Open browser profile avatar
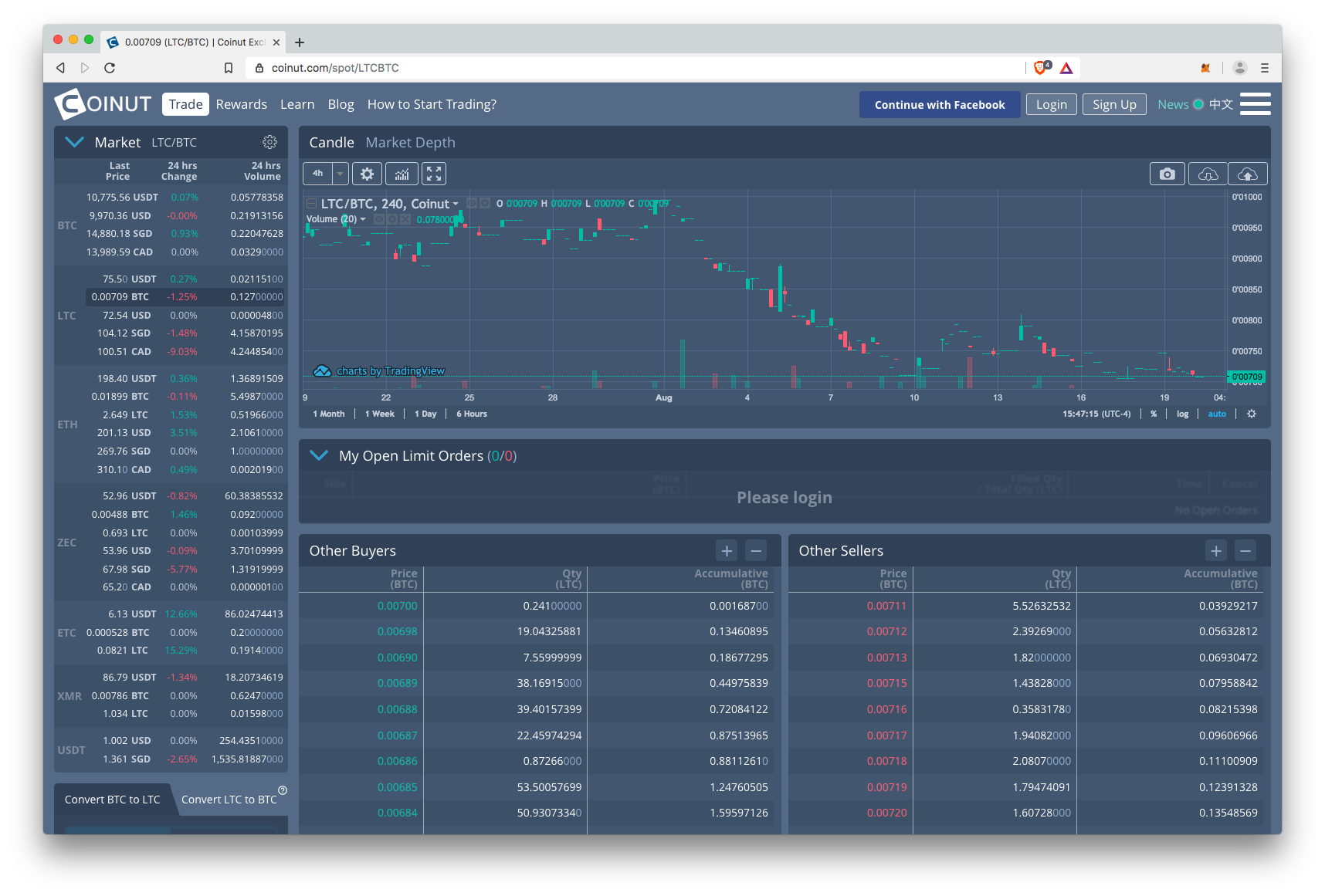The height and width of the screenshot is (896, 1325). click(1240, 68)
